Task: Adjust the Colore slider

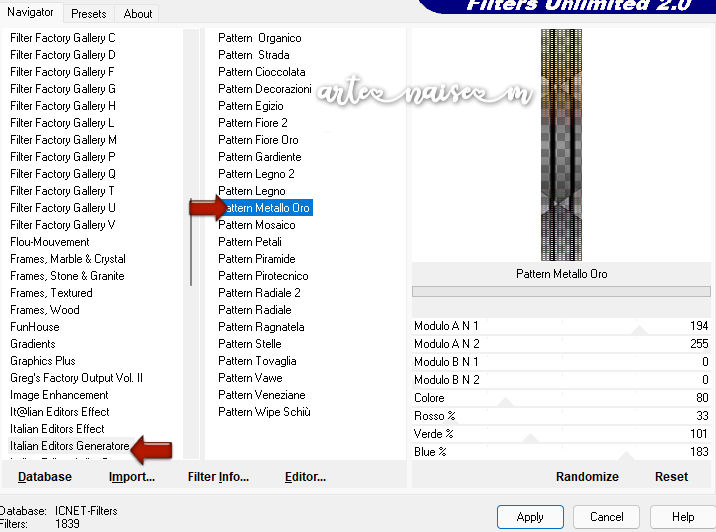Action: coord(561,398)
